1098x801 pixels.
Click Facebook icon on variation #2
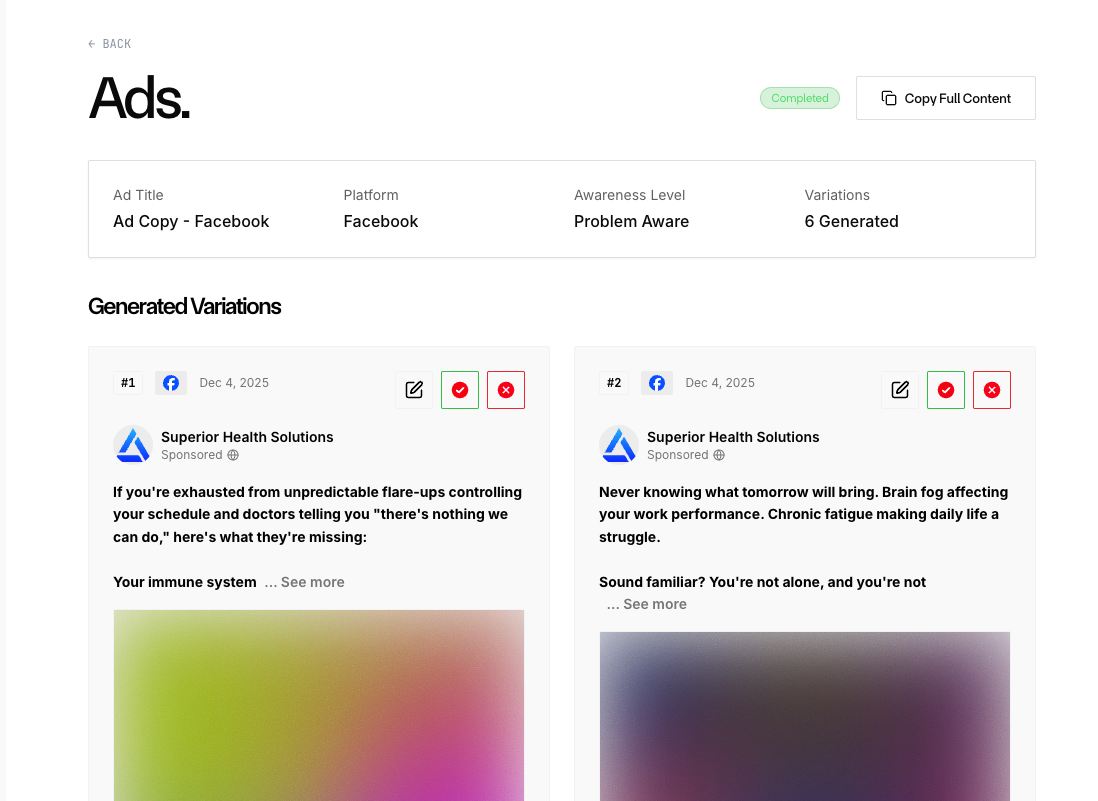click(657, 383)
